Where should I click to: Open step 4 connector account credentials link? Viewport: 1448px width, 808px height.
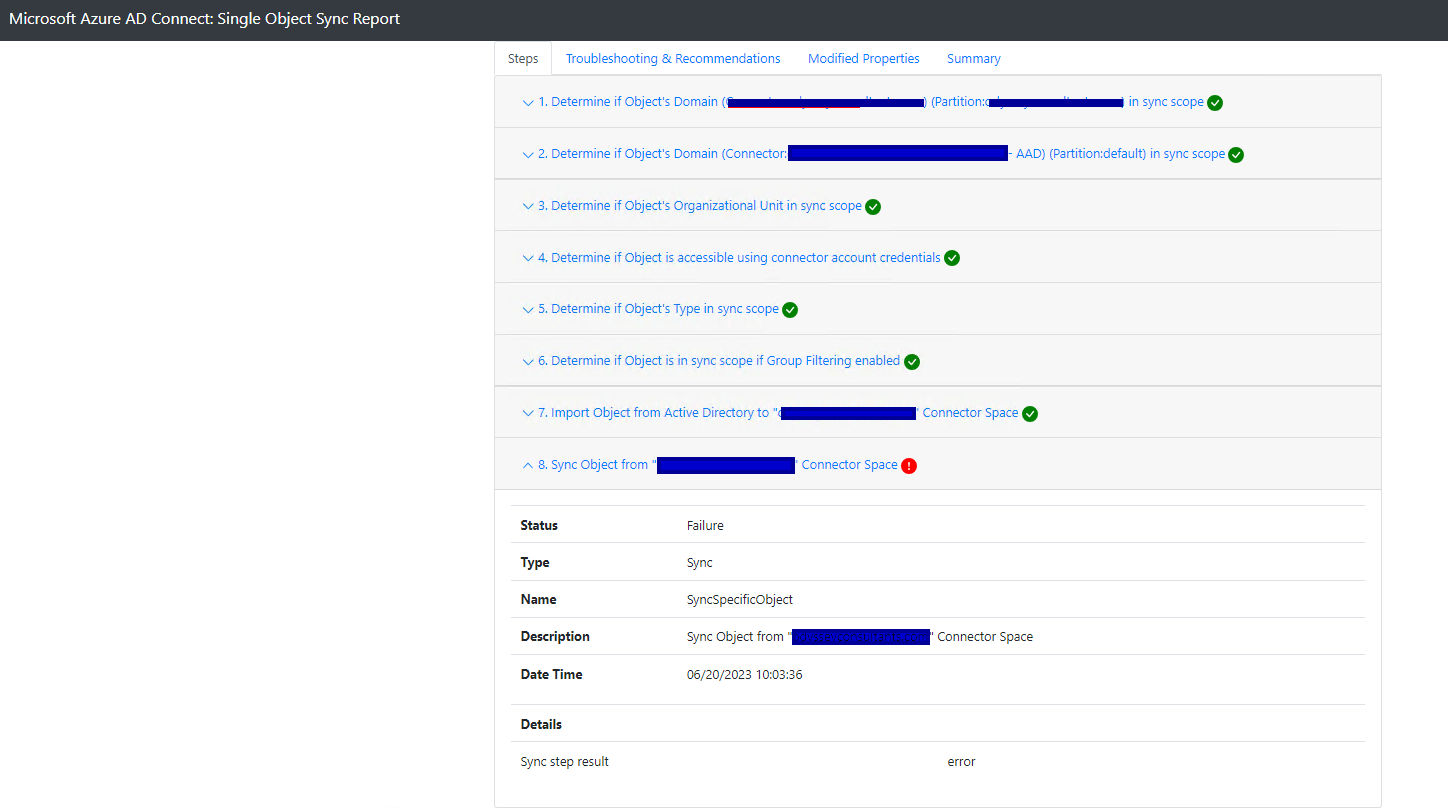740,257
